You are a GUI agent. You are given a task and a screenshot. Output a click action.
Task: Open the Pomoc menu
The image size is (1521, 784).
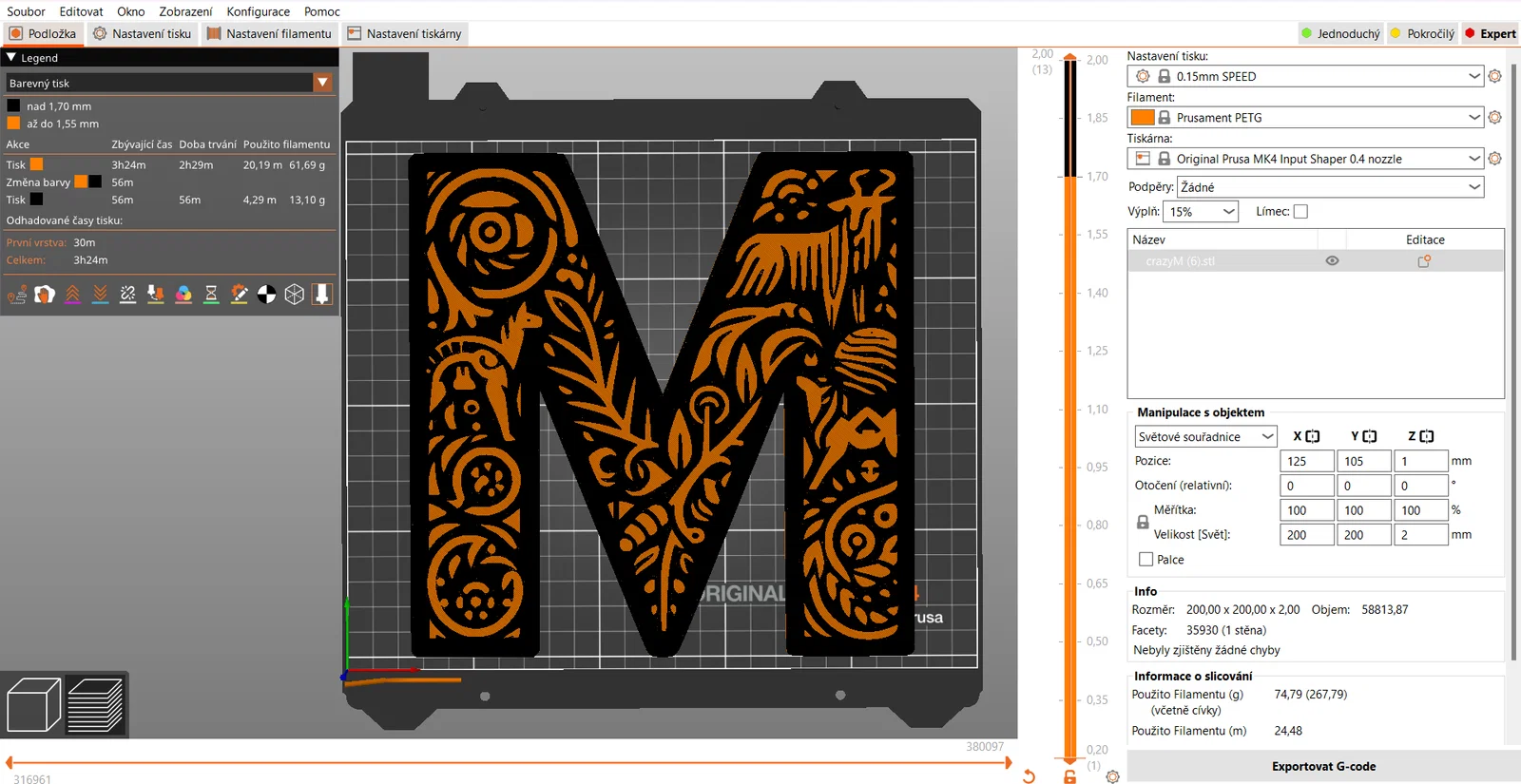click(x=322, y=11)
